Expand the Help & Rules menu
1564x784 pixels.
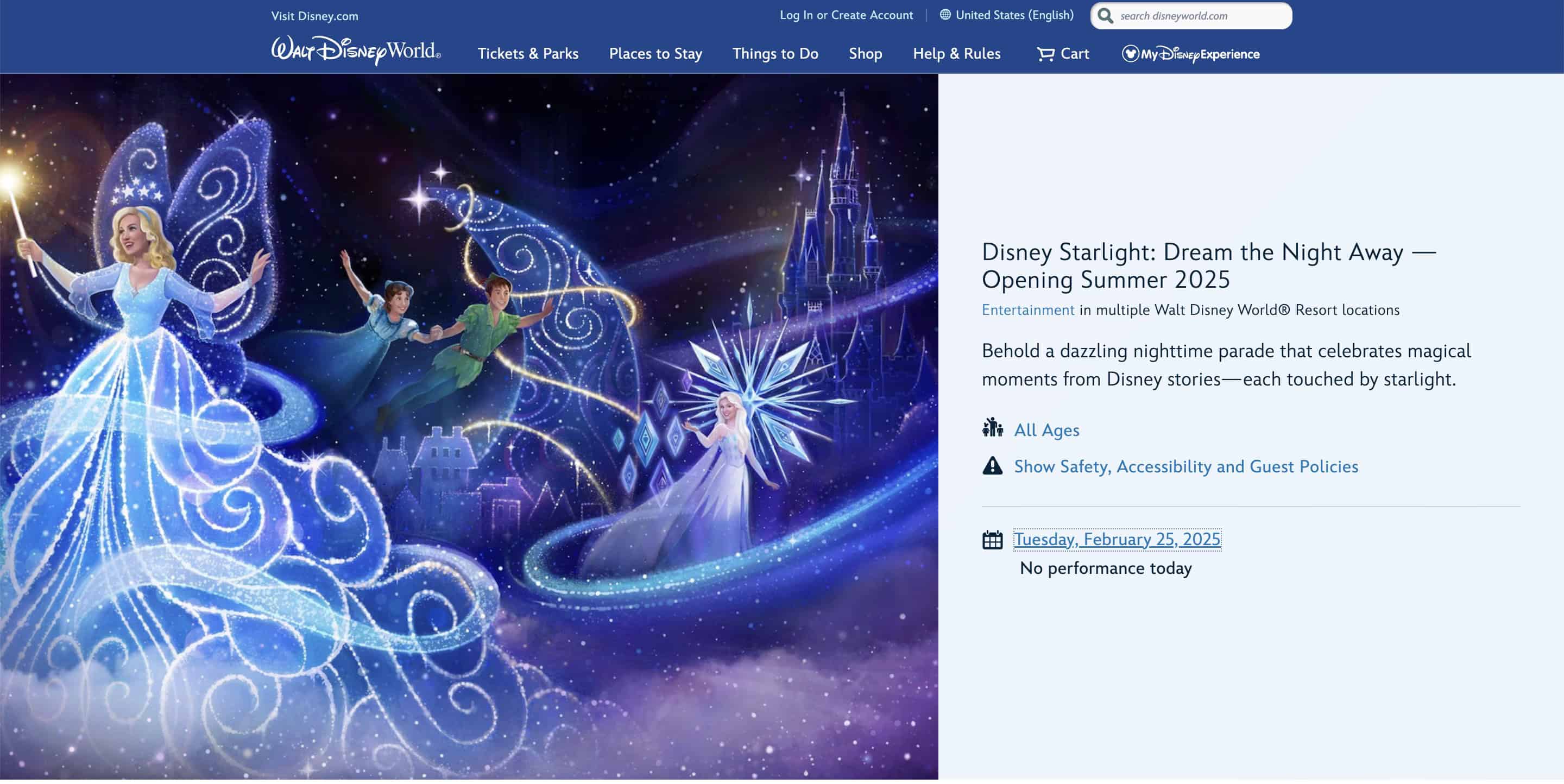tap(956, 54)
